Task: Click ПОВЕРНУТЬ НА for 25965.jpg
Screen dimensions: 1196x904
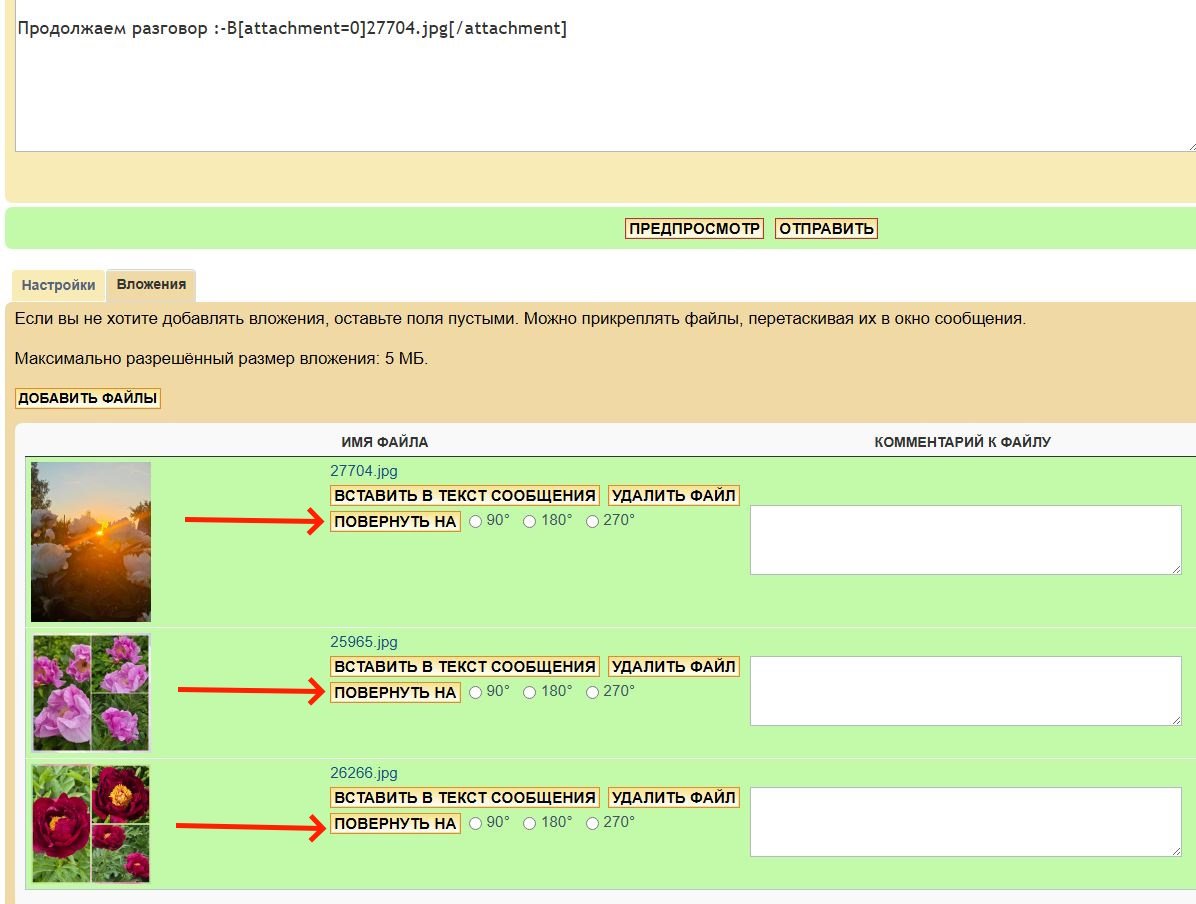Action: point(395,693)
